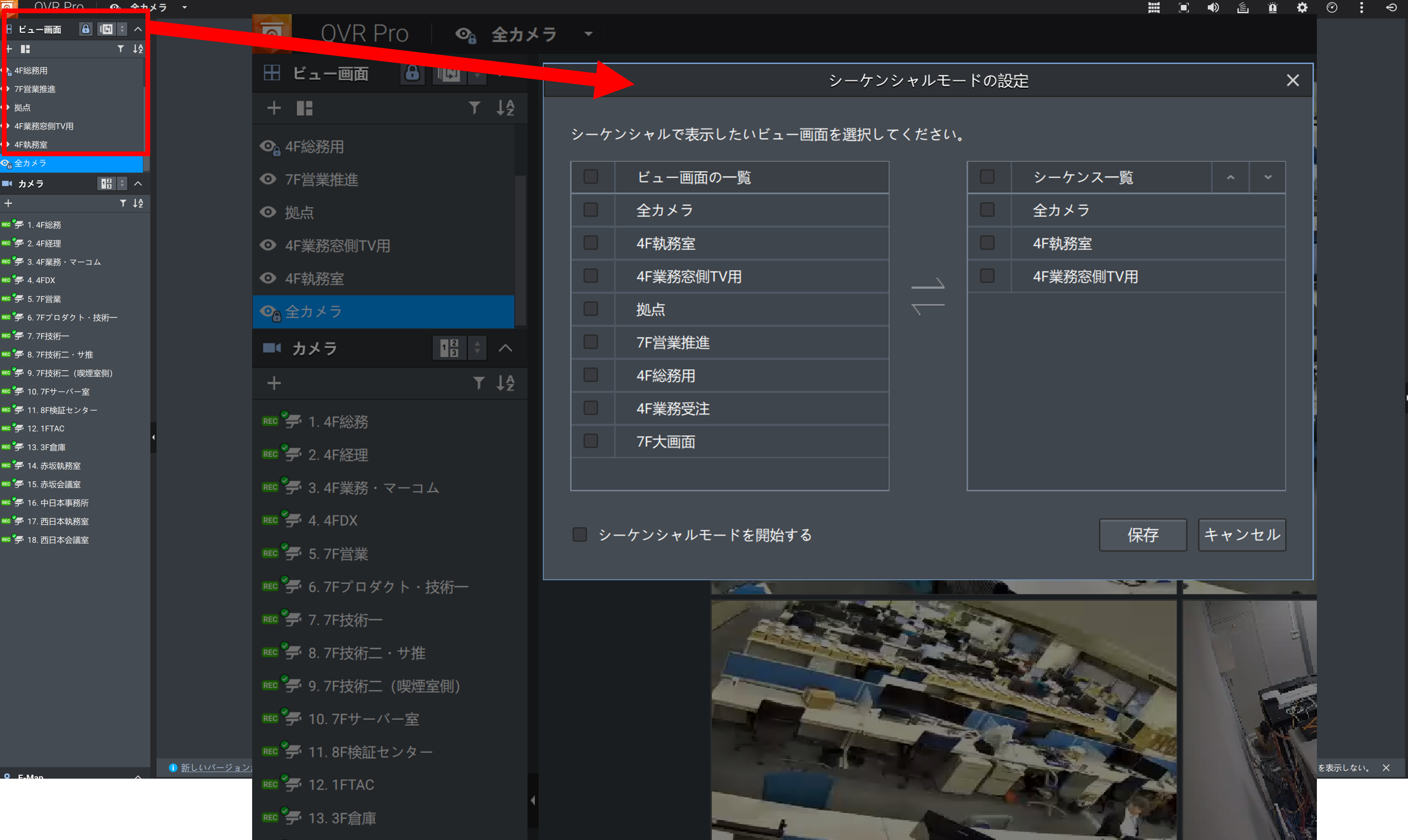Click the add camera plus icon
The image size is (1408, 840).
pyautogui.click(x=274, y=383)
